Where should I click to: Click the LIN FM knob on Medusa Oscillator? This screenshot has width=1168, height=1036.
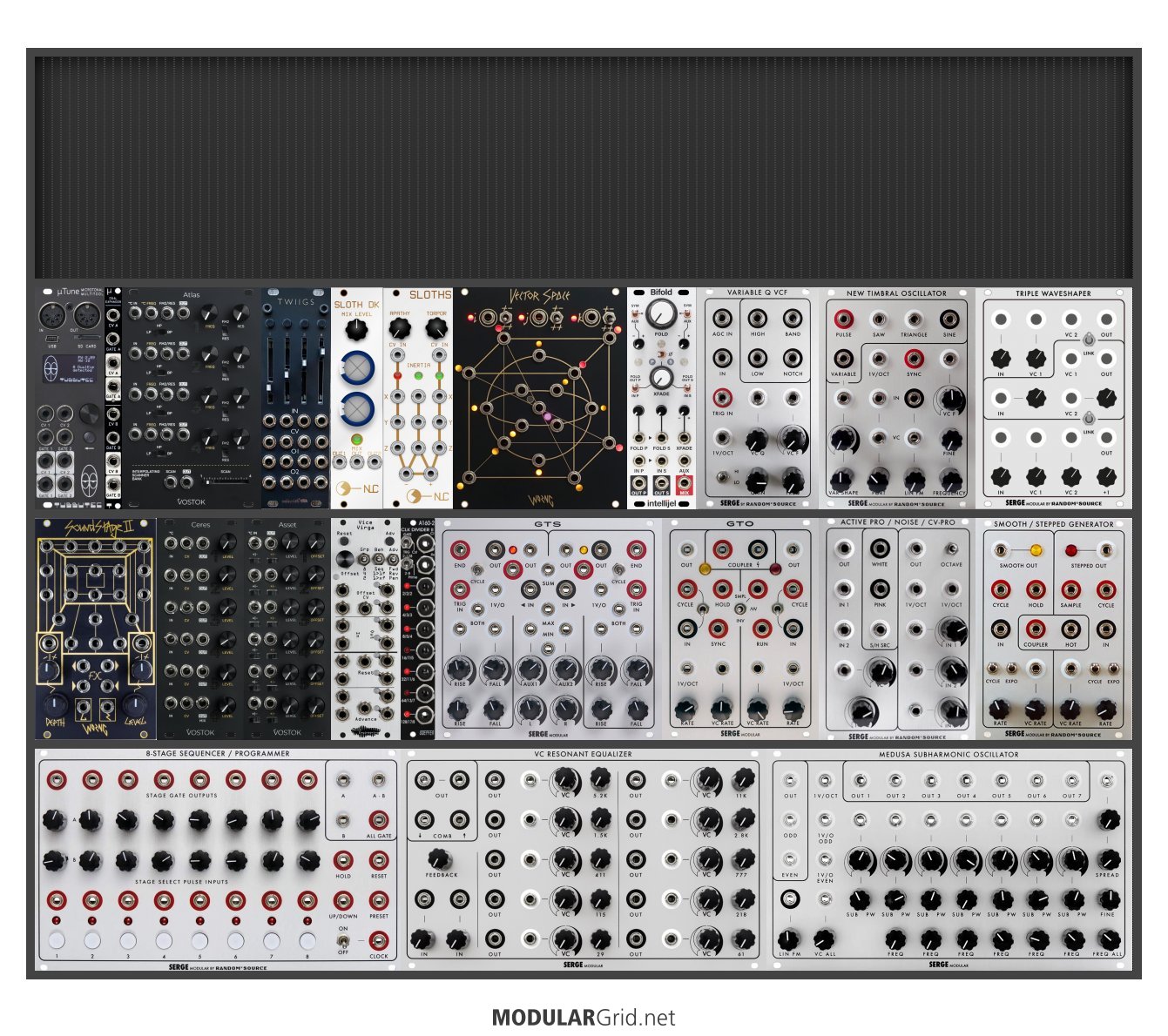789,939
